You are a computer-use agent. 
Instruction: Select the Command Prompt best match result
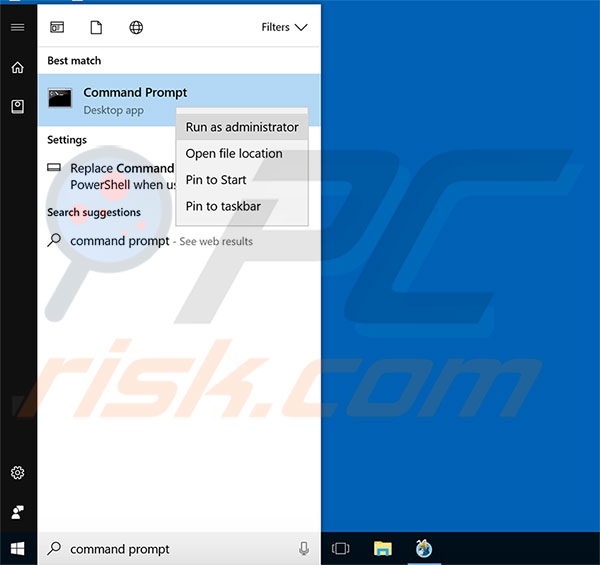click(x=179, y=100)
